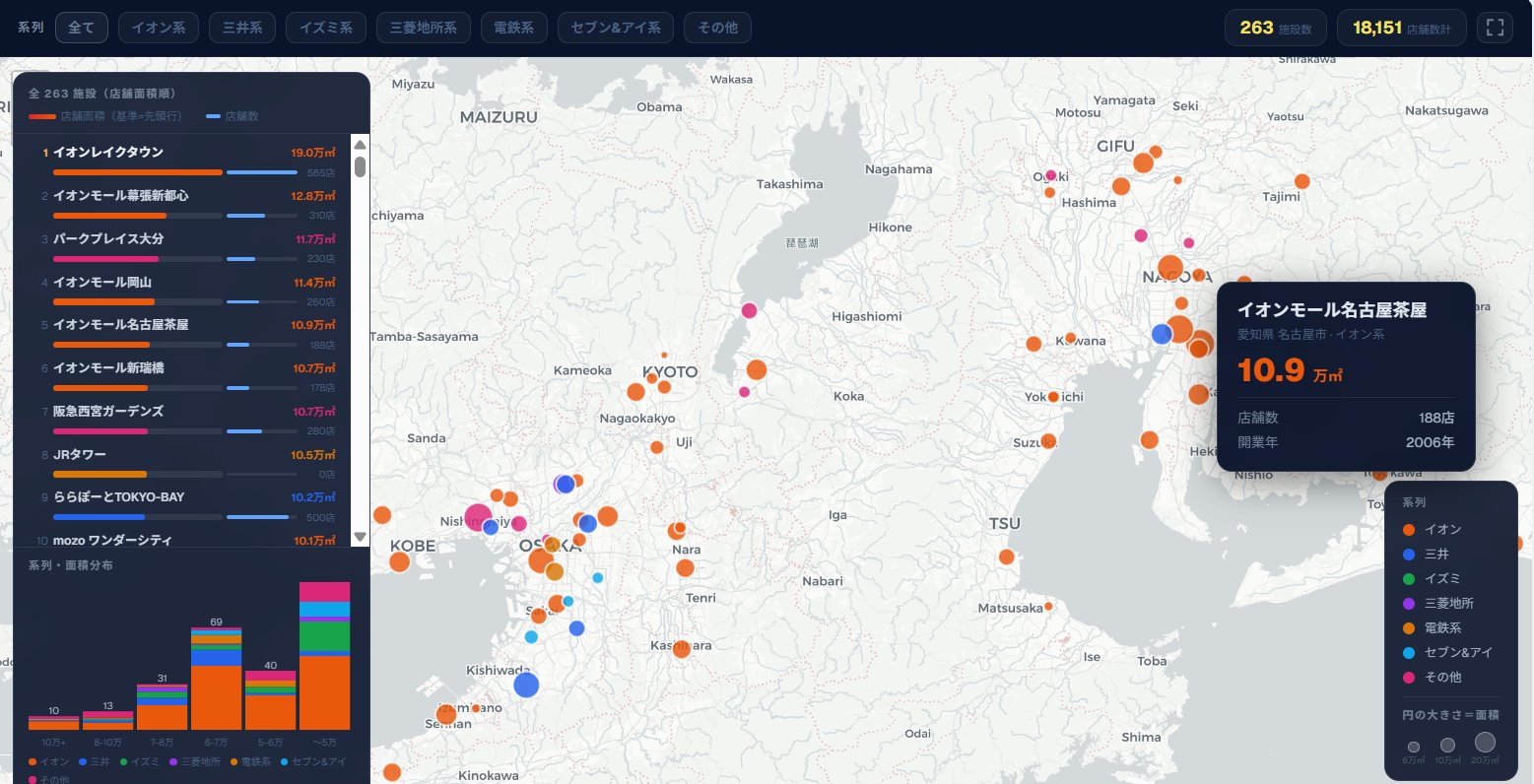Click 三井 in the bar chart legend
Screen dimensions: 1534x784
[94, 761]
